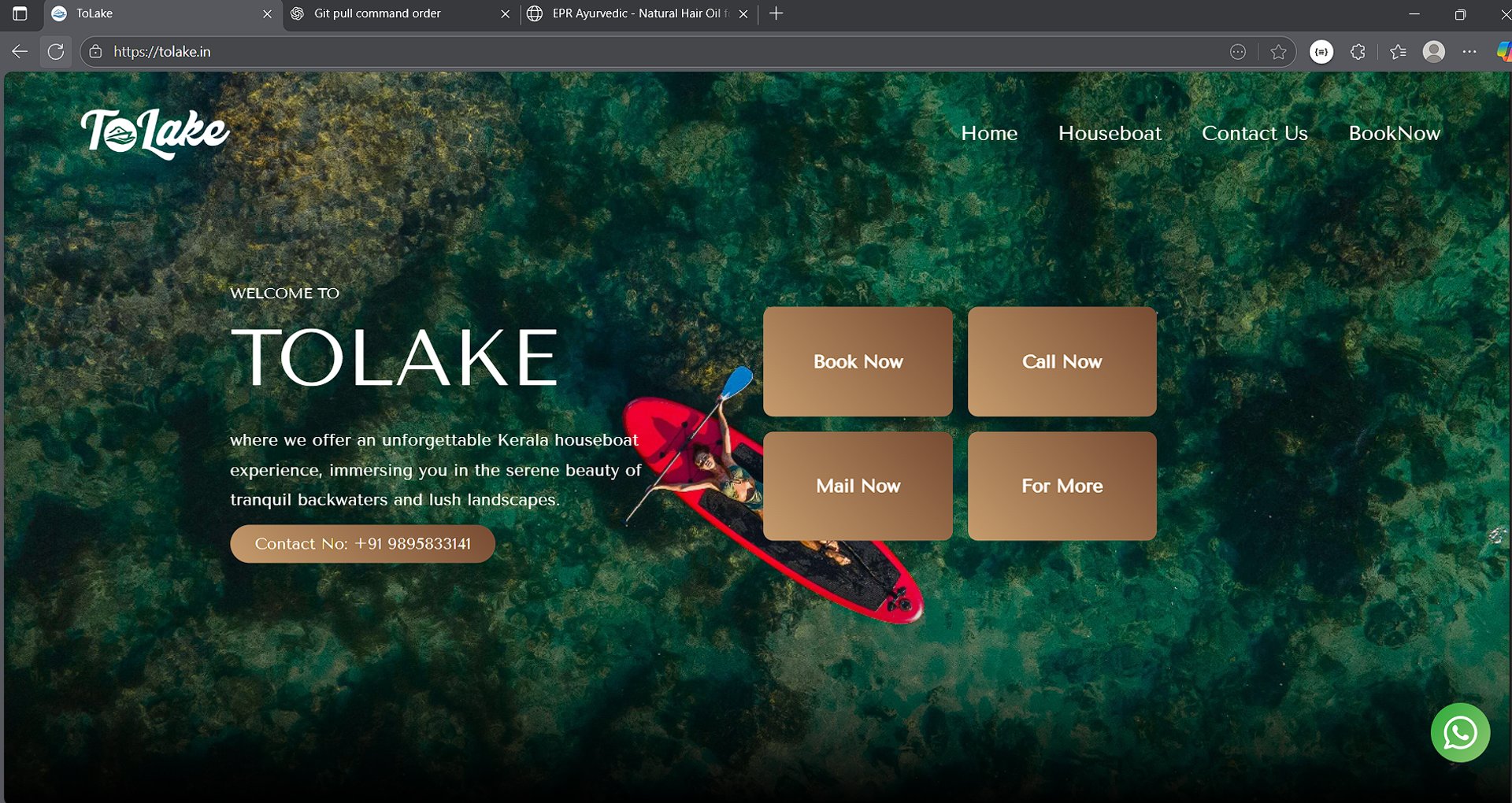This screenshot has width=1512, height=803.
Task: Click the browser back arrow
Action: coord(20,52)
